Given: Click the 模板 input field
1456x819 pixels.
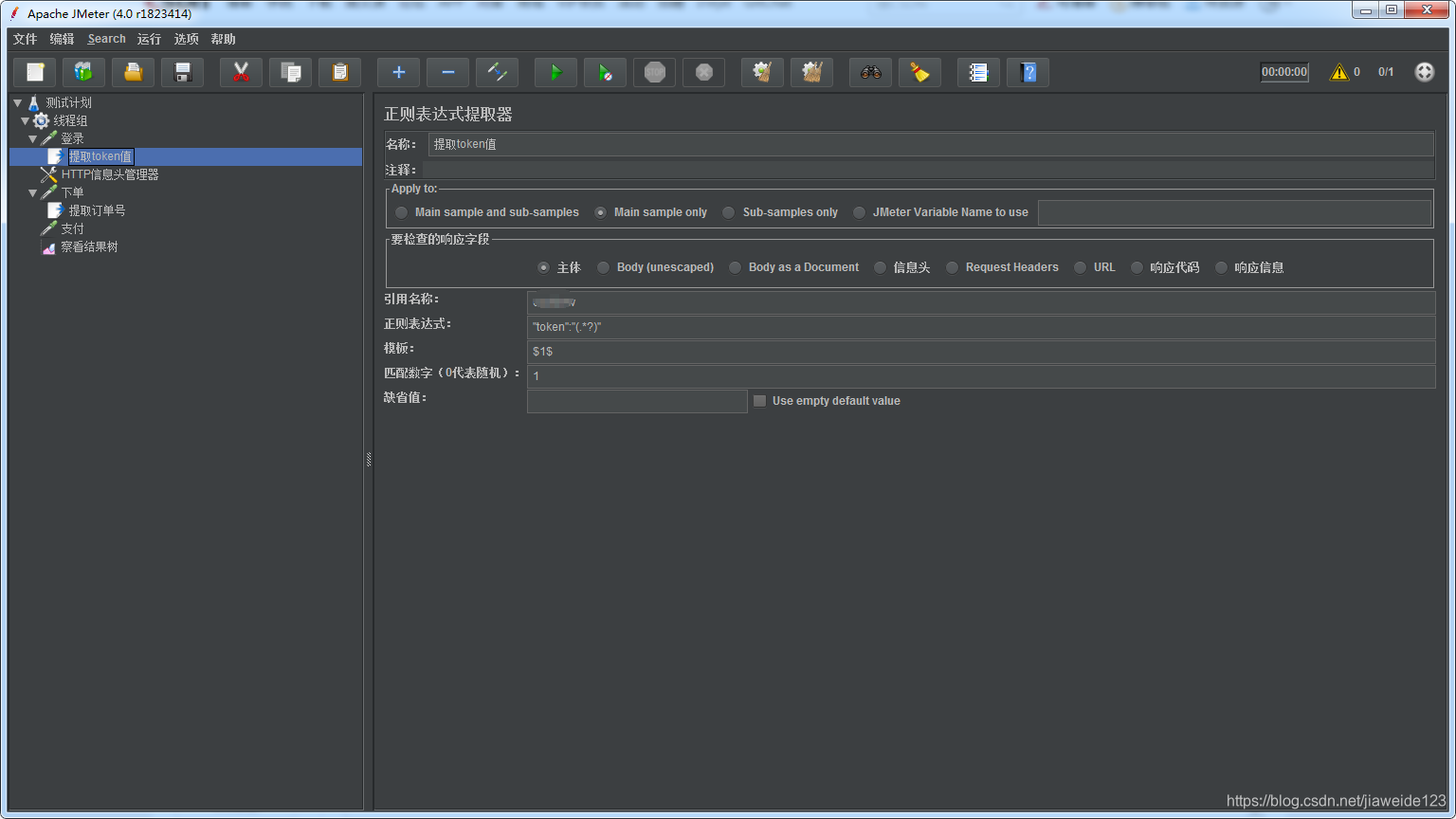Looking at the screenshot, I should (x=981, y=352).
